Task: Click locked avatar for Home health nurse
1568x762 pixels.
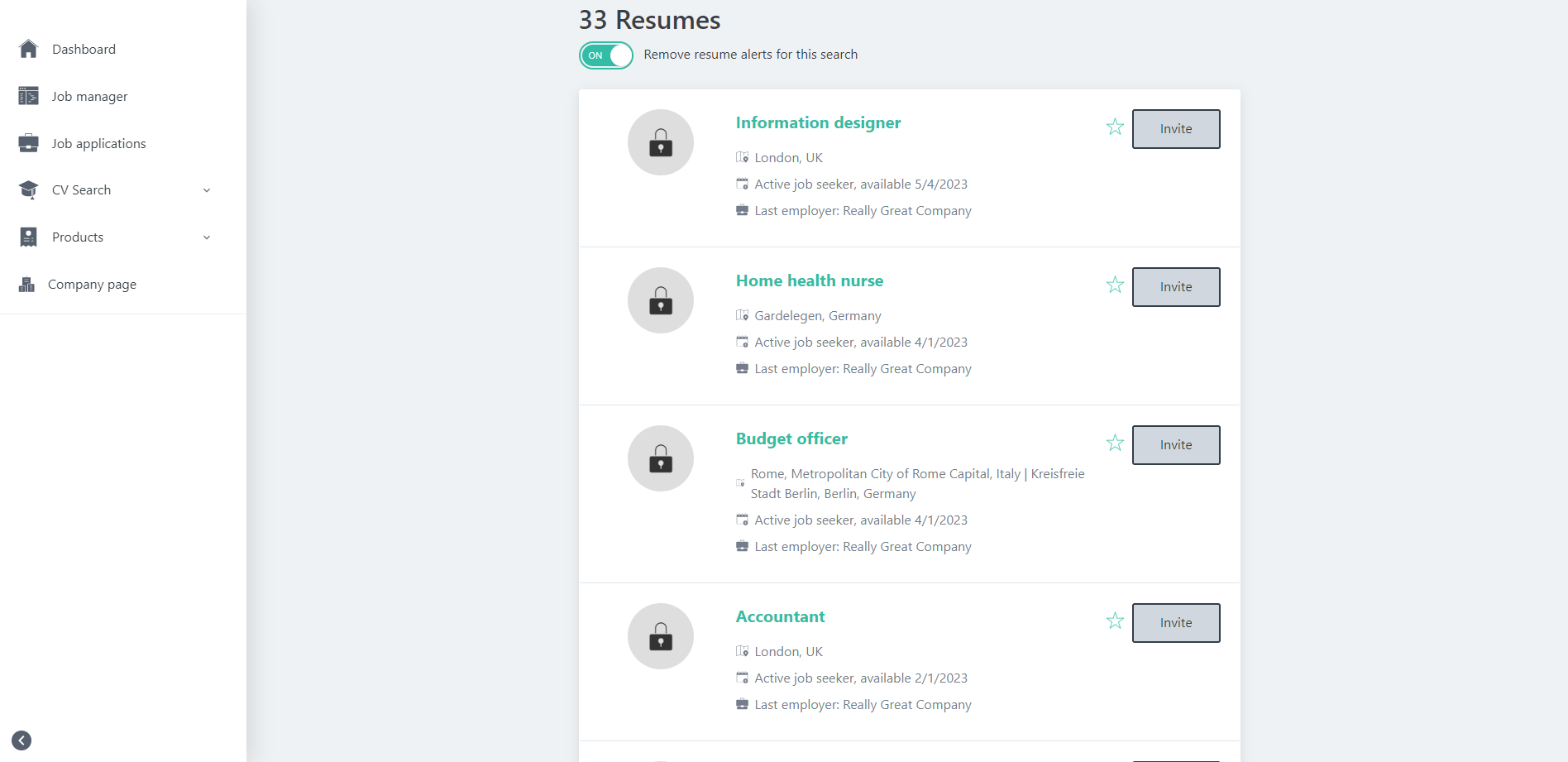Action: (661, 300)
